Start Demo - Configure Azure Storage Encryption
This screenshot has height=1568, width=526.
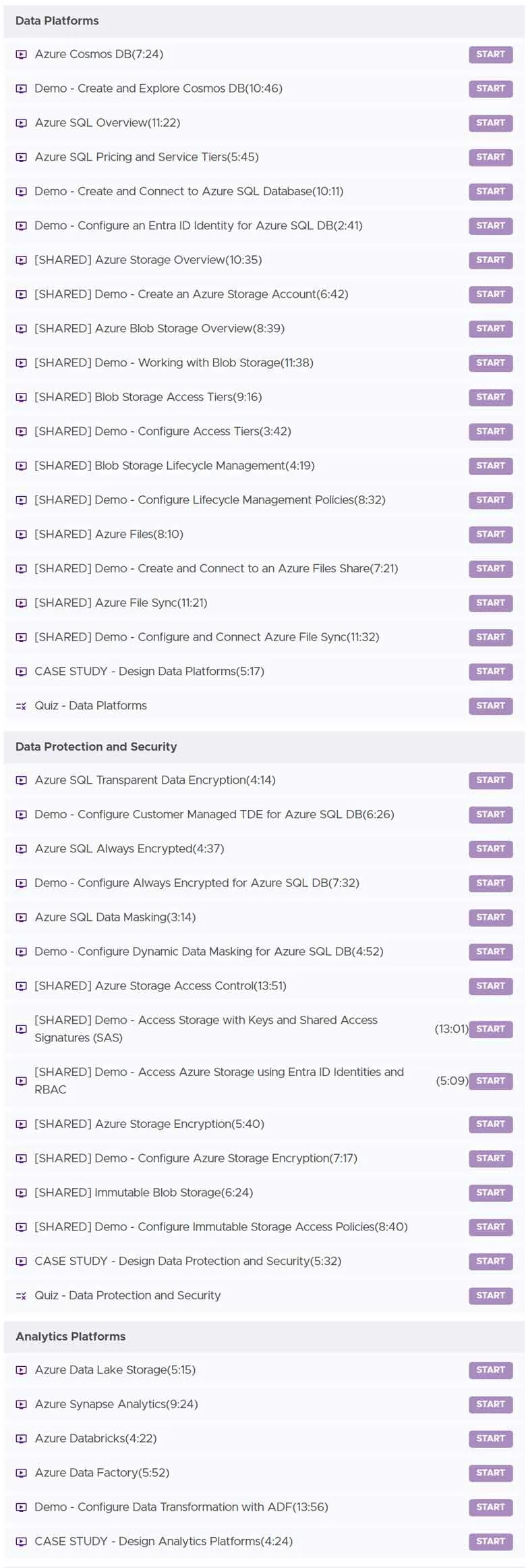(490, 1158)
